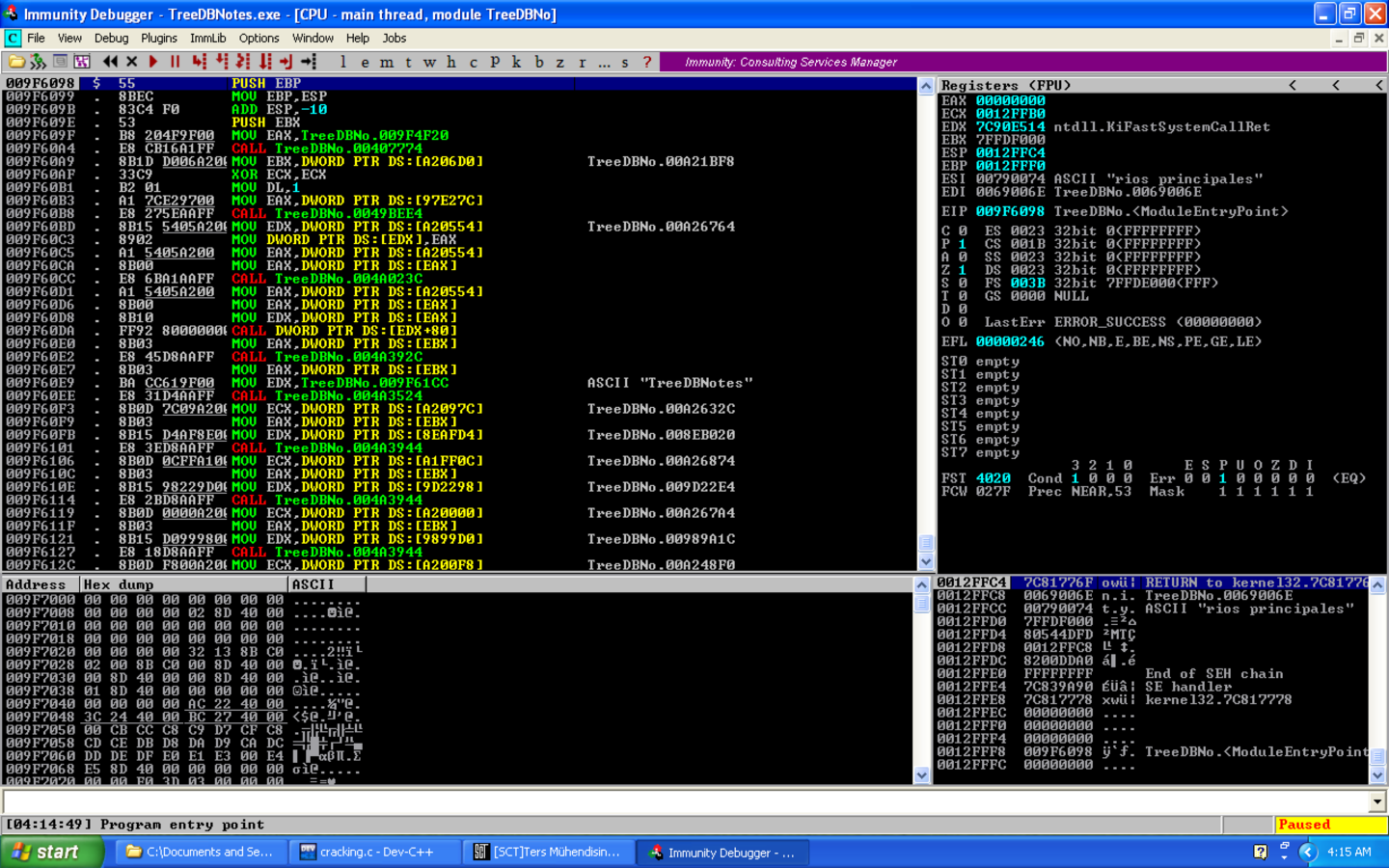Open a new executable via folder icon
This screenshot has height=868, width=1389.
point(16,62)
